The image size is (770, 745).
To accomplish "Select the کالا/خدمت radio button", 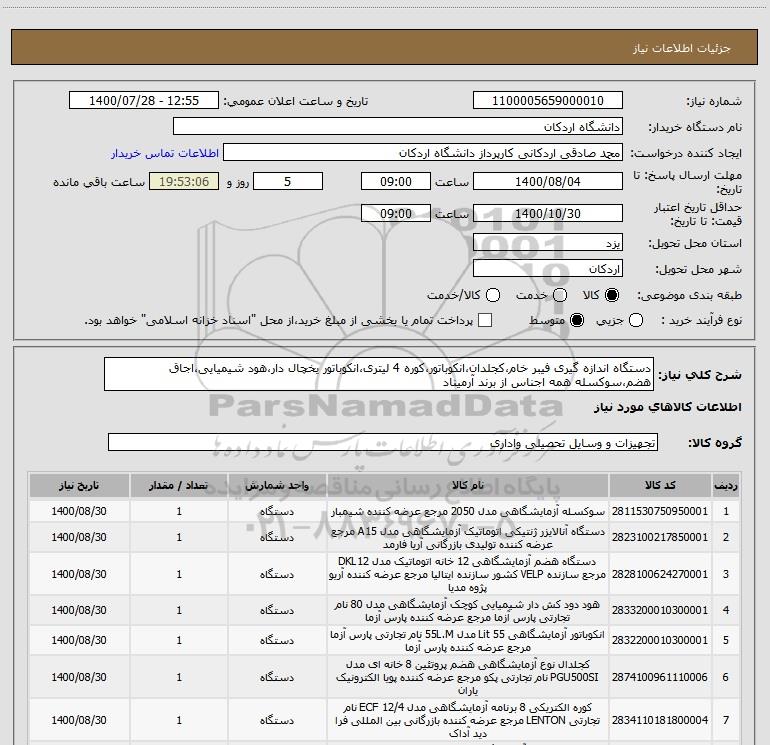I will click(x=493, y=295).
